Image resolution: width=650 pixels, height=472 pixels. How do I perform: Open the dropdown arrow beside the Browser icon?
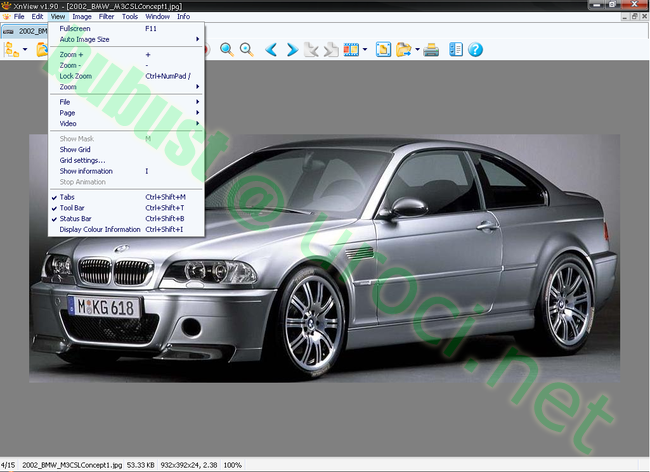click(x=25, y=49)
